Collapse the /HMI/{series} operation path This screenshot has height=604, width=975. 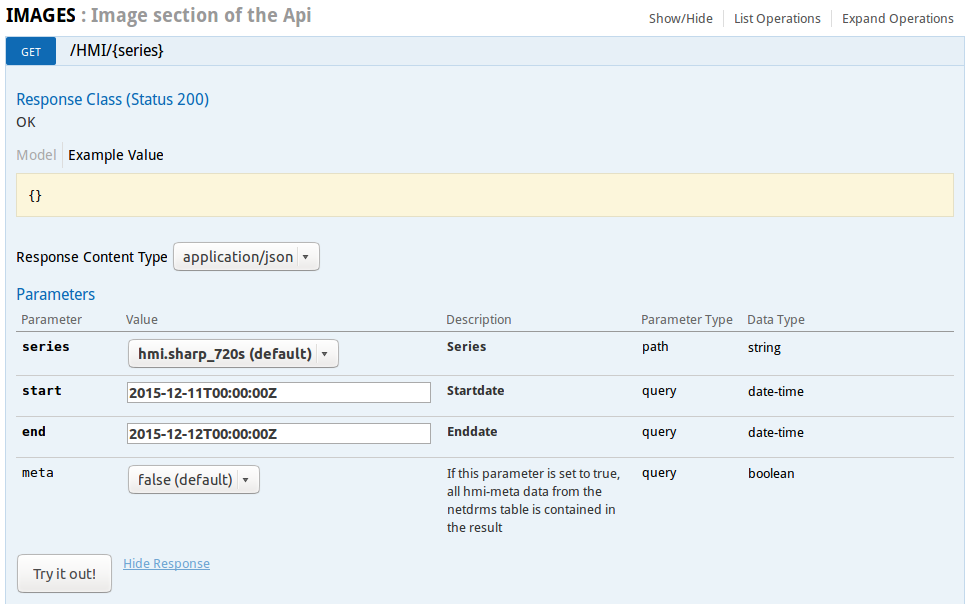(x=116, y=51)
